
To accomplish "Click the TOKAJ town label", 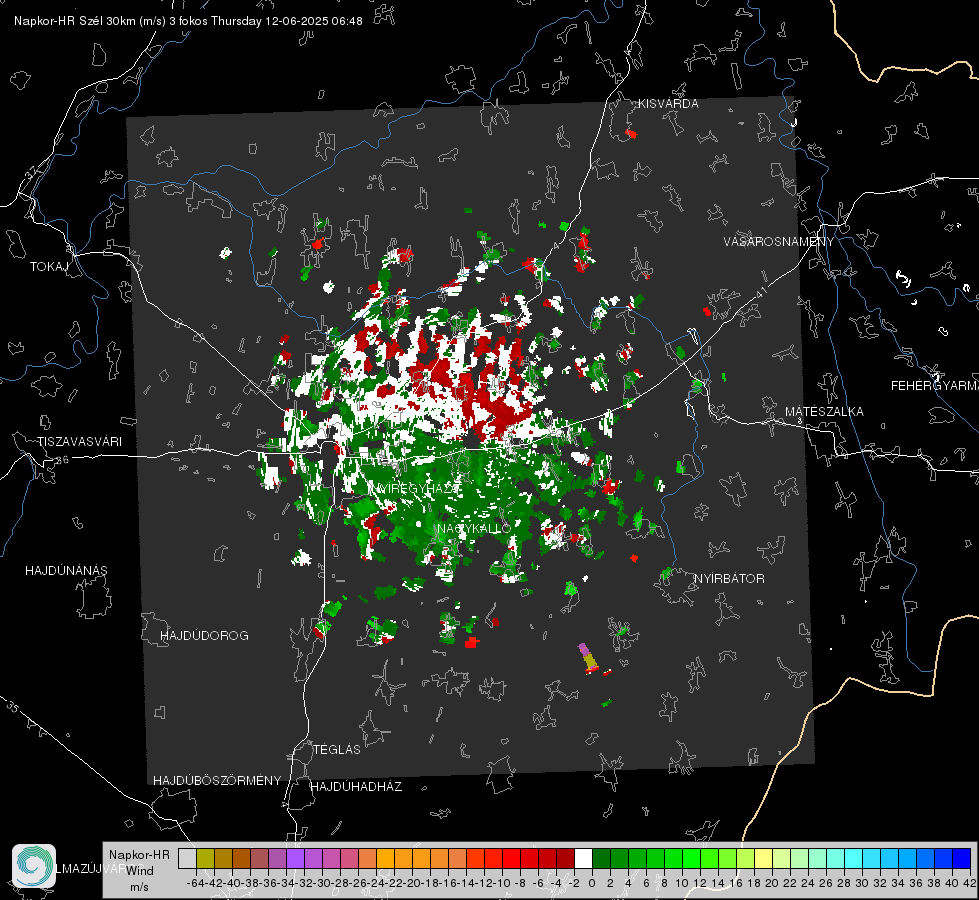I will click(49, 267).
